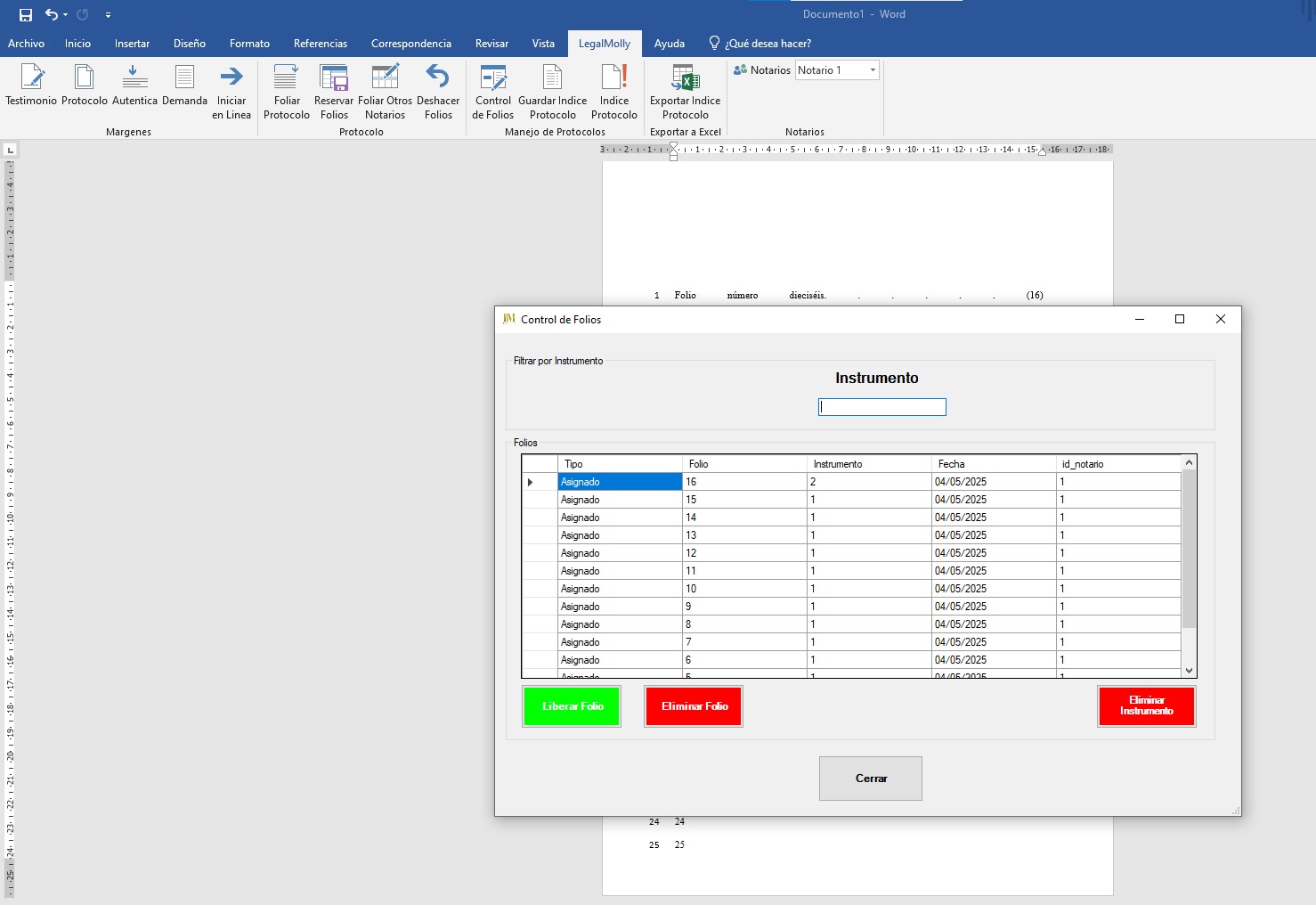The height and width of the screenshot is (905, 1316).
Task: Switch to the Insertar tab
Action: click(132, 44)
